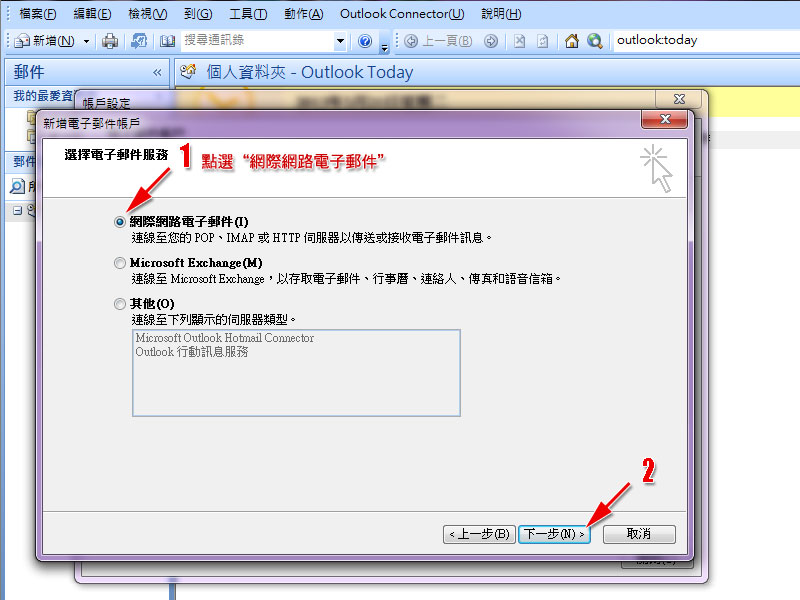Click the Search the Web globe icon
The height and width of the screenshot is (600, 800).
coord(595,41)
